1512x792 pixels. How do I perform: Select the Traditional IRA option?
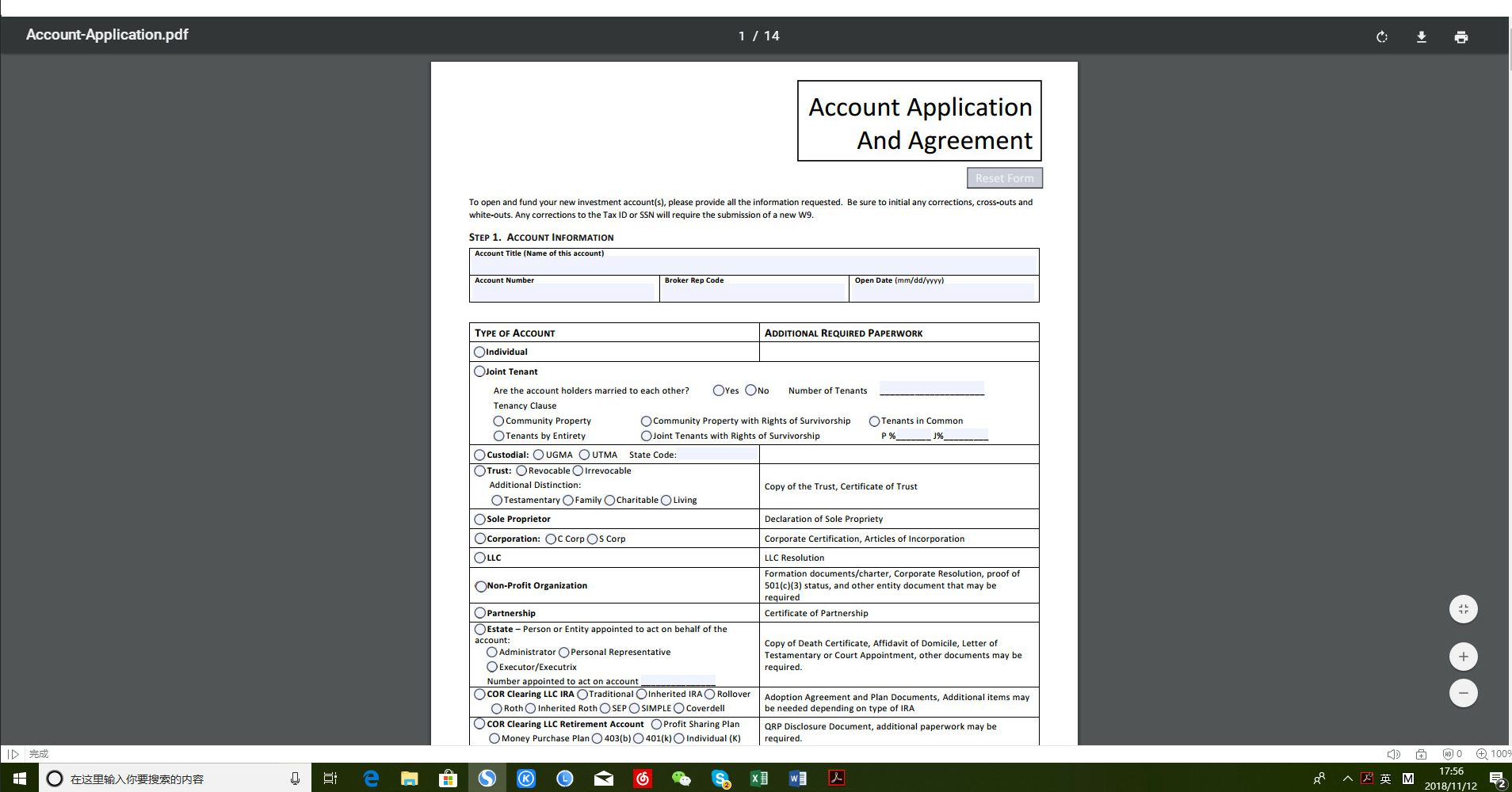click(582, 695)
